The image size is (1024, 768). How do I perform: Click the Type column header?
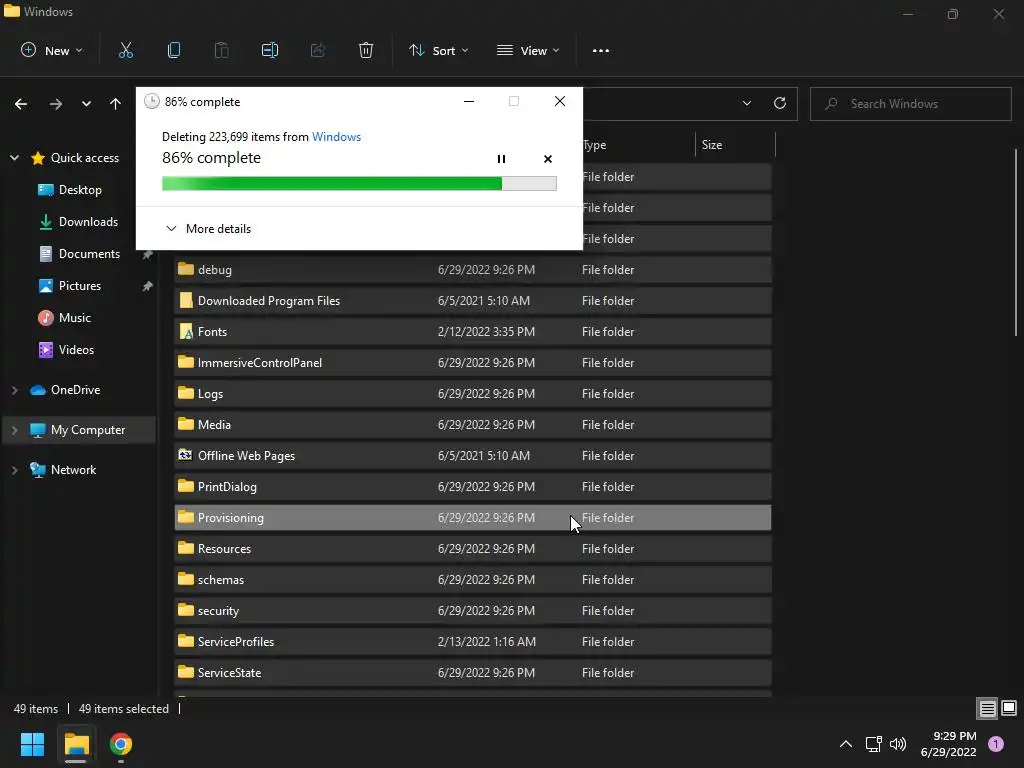click(639, 145)
